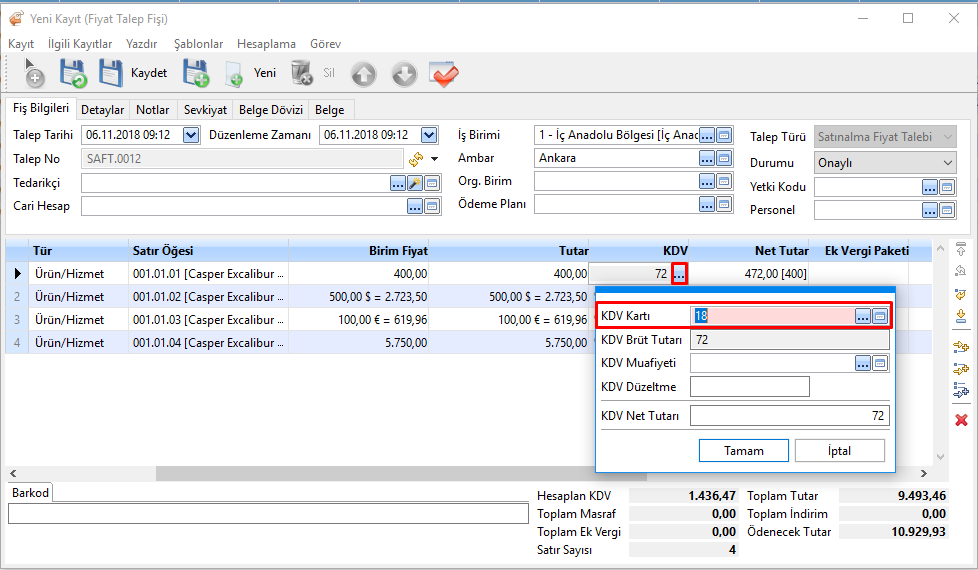
Task: Expand the Durumu dropdown showing Onaylı
Action: pyautogui.click(x=947, y=163)
